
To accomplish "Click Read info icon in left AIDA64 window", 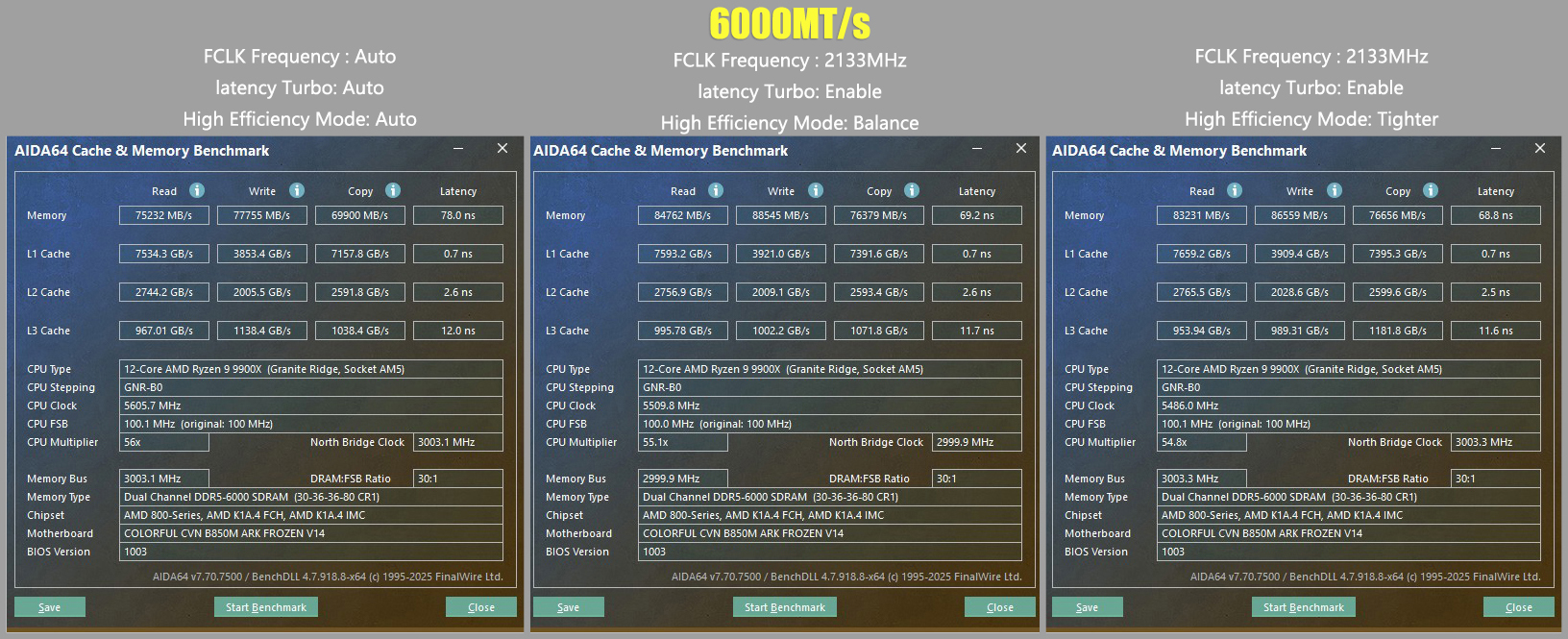I will pos(197,190).
